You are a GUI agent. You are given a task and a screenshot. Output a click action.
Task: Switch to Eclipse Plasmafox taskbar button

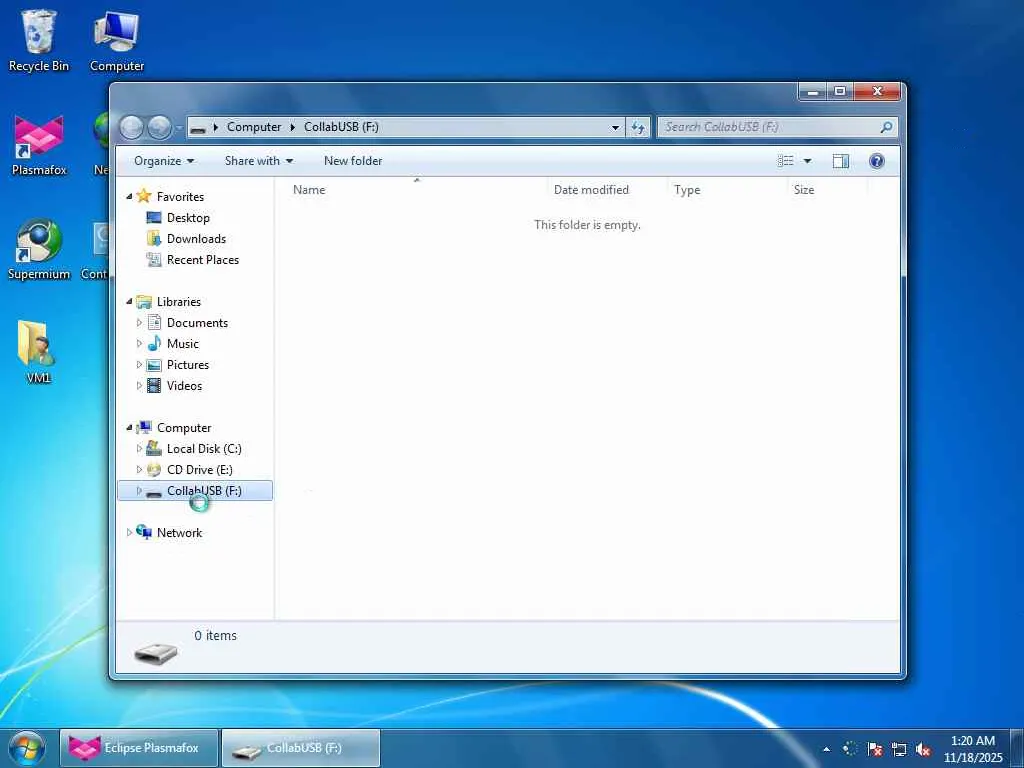[138, 748]
